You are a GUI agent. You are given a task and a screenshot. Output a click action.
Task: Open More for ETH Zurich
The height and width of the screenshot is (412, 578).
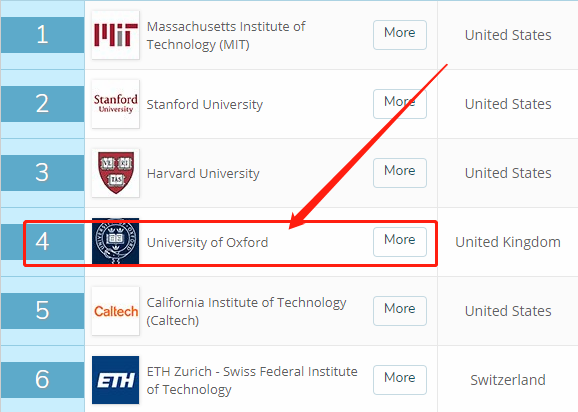[x=400, y=380]
